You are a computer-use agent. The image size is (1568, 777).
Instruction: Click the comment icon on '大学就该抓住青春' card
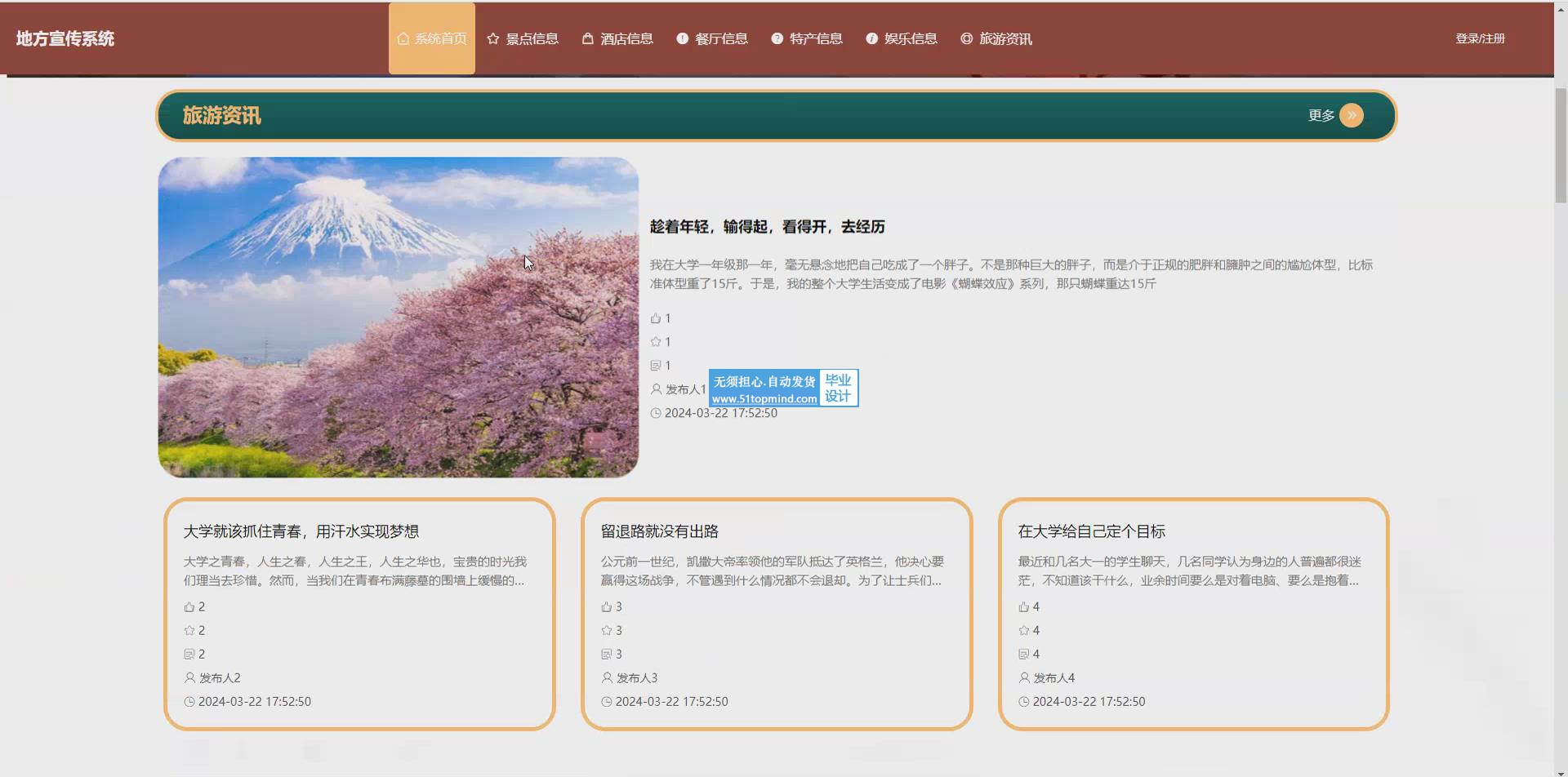click(x=189, y=655)
